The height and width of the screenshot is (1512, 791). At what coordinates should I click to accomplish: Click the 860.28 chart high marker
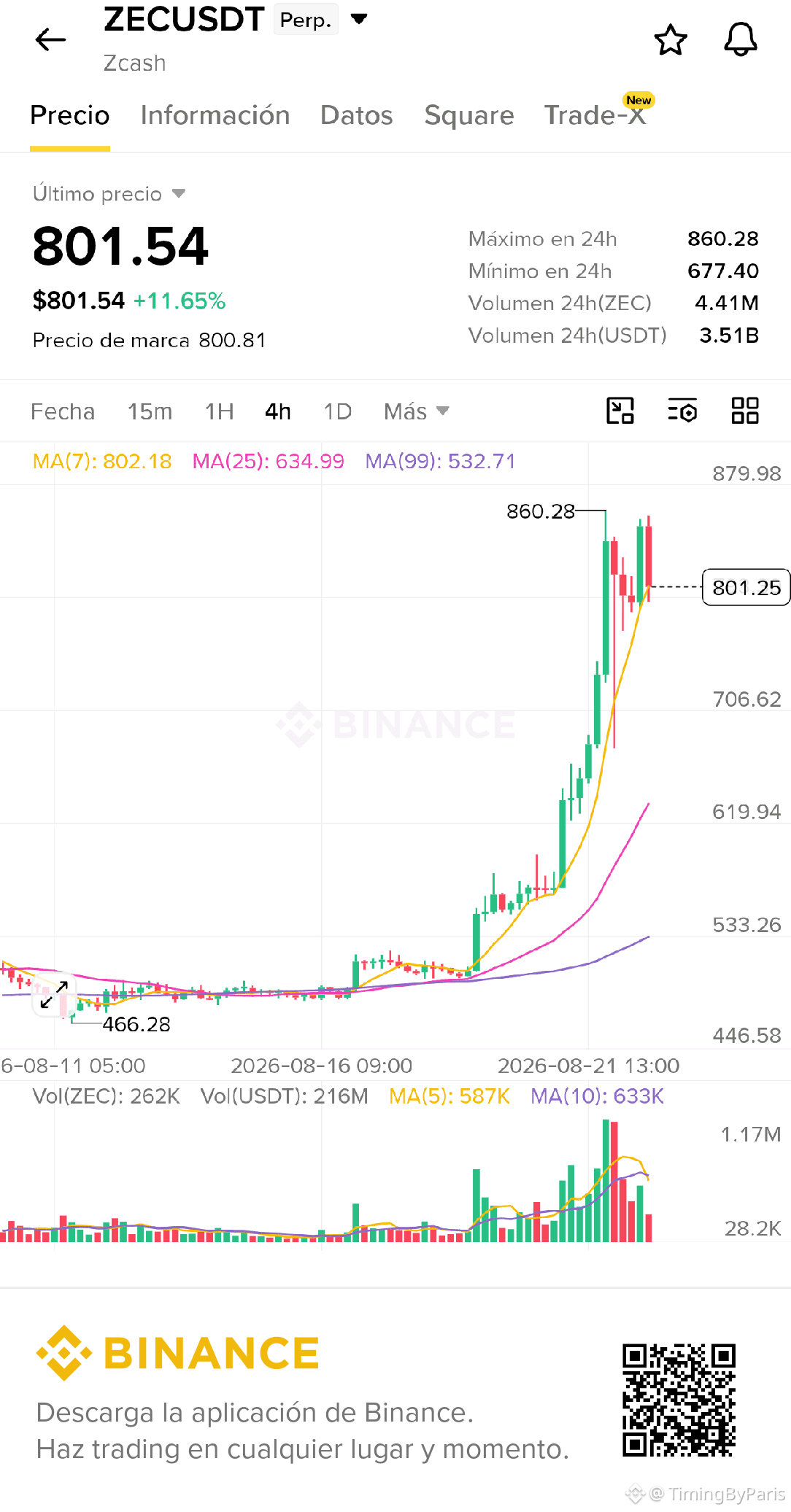pos(541,511)
